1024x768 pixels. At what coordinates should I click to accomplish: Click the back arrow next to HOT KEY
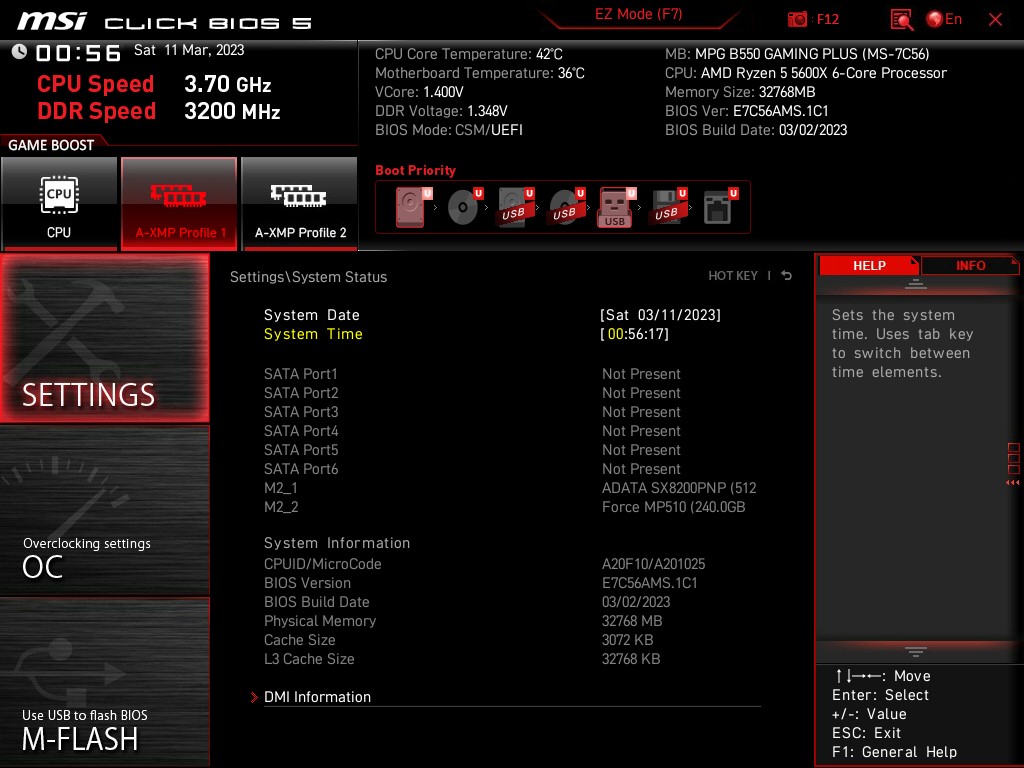pyautogui.click(x=787, y=276)
